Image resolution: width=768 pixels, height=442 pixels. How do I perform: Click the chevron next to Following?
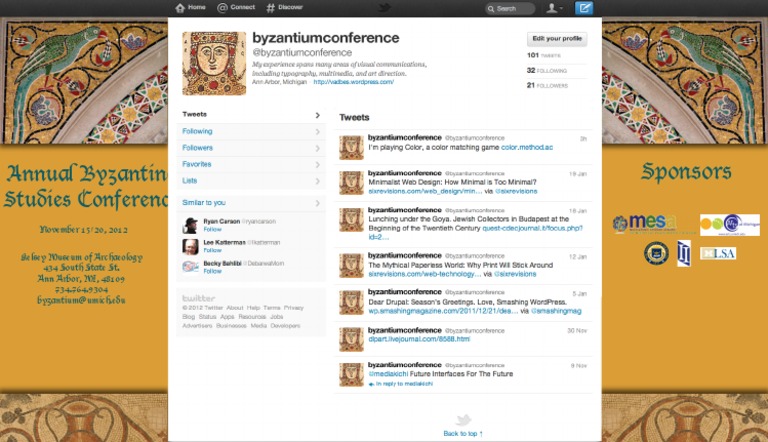pos(317,132)
